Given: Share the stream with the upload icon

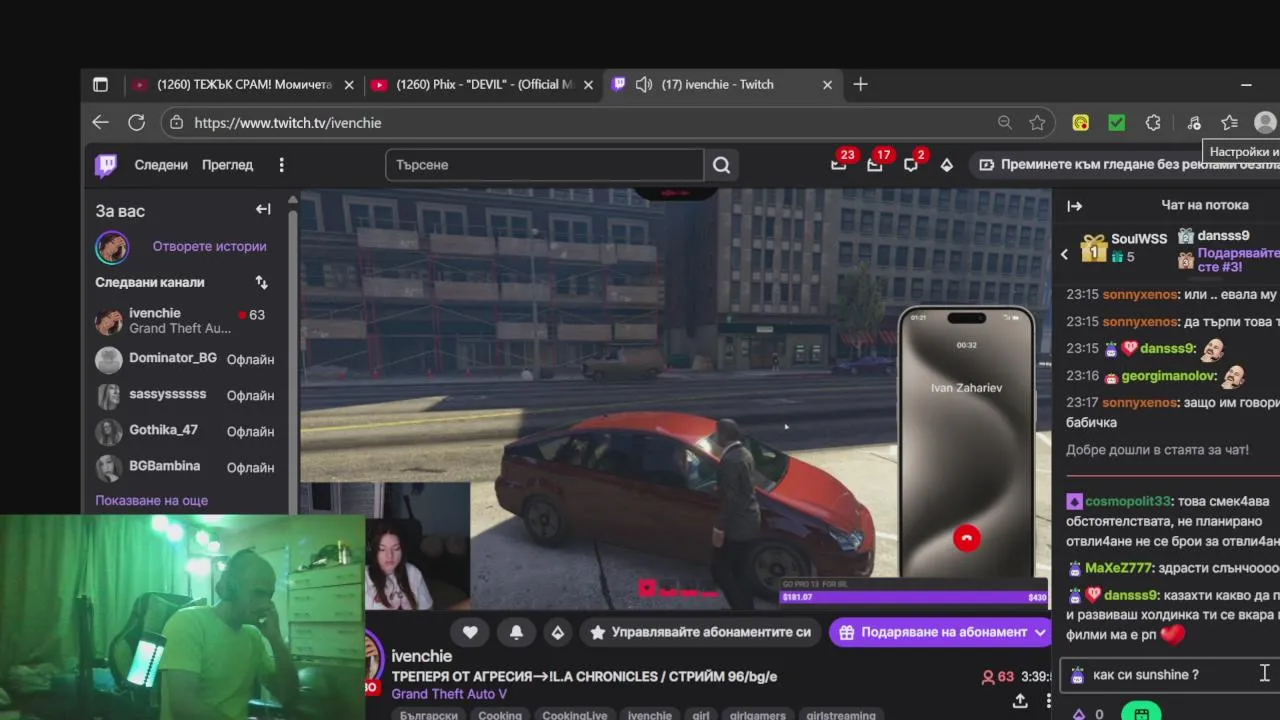Looking at the screenshot, I should click(x=1020, y=701).
